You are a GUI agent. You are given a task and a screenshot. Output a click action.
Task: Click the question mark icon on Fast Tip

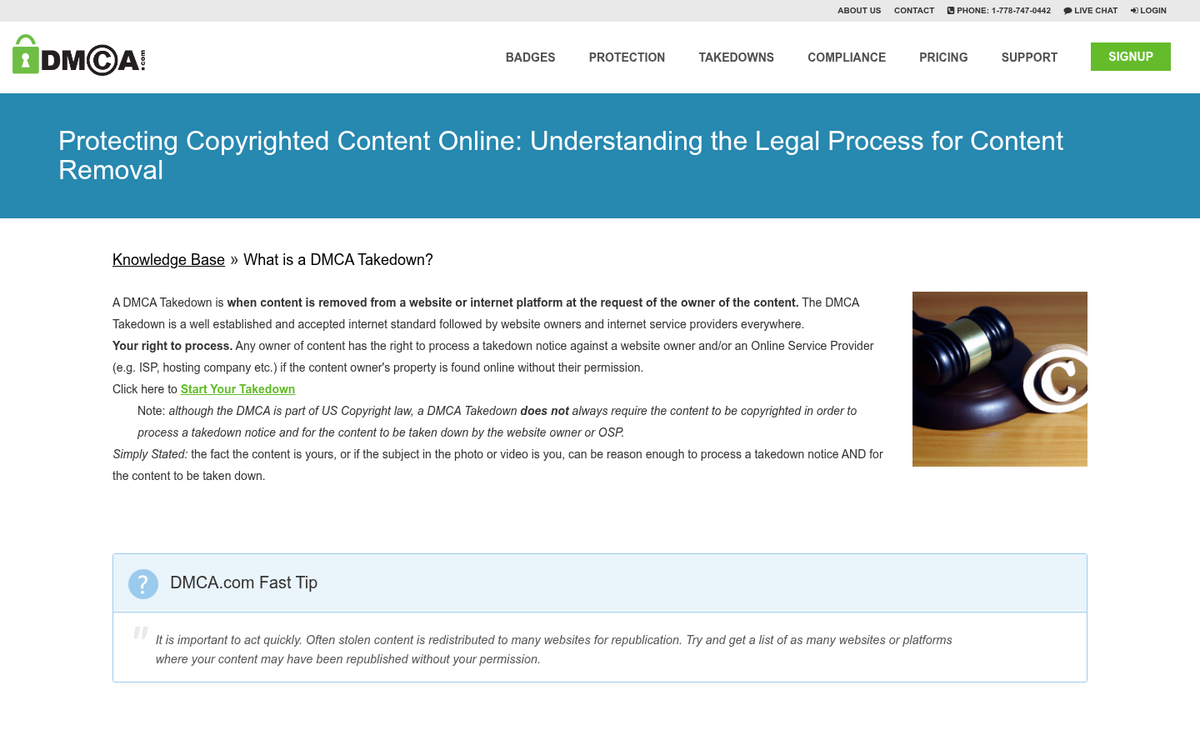click(x=143, y=584)
